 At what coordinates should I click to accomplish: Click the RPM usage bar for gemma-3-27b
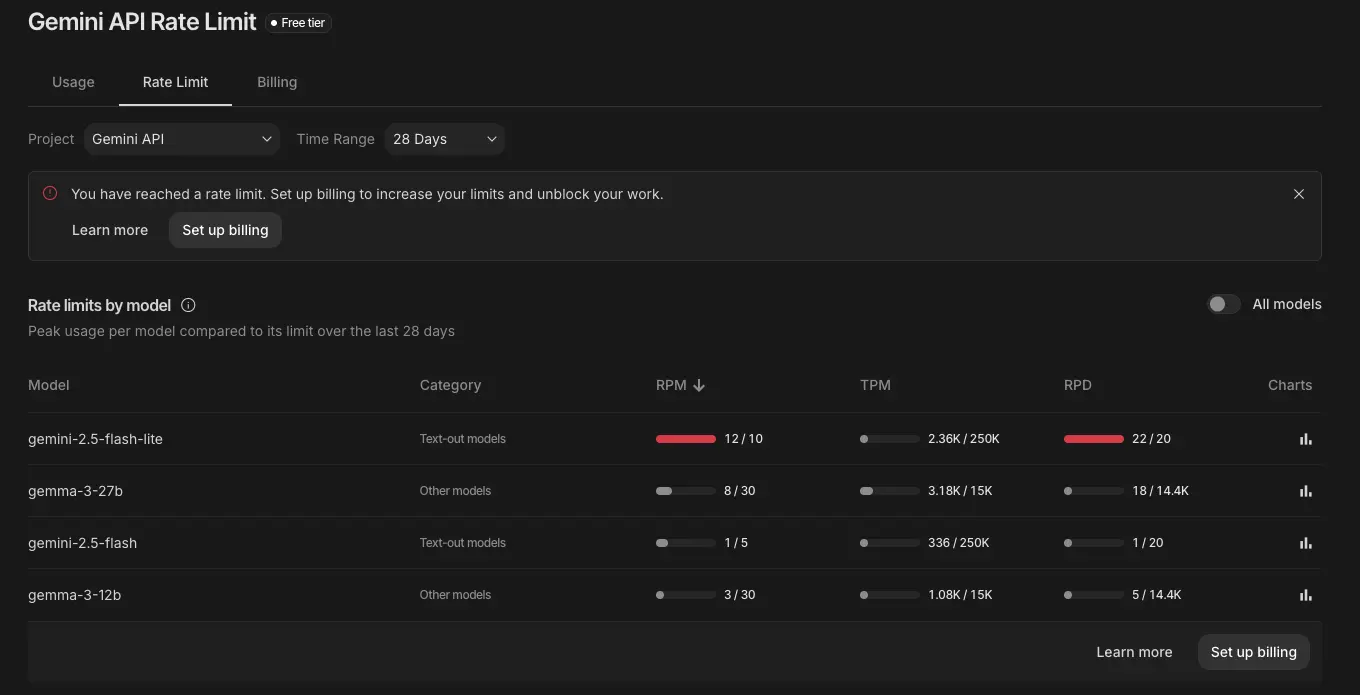(x=686, y=491)
